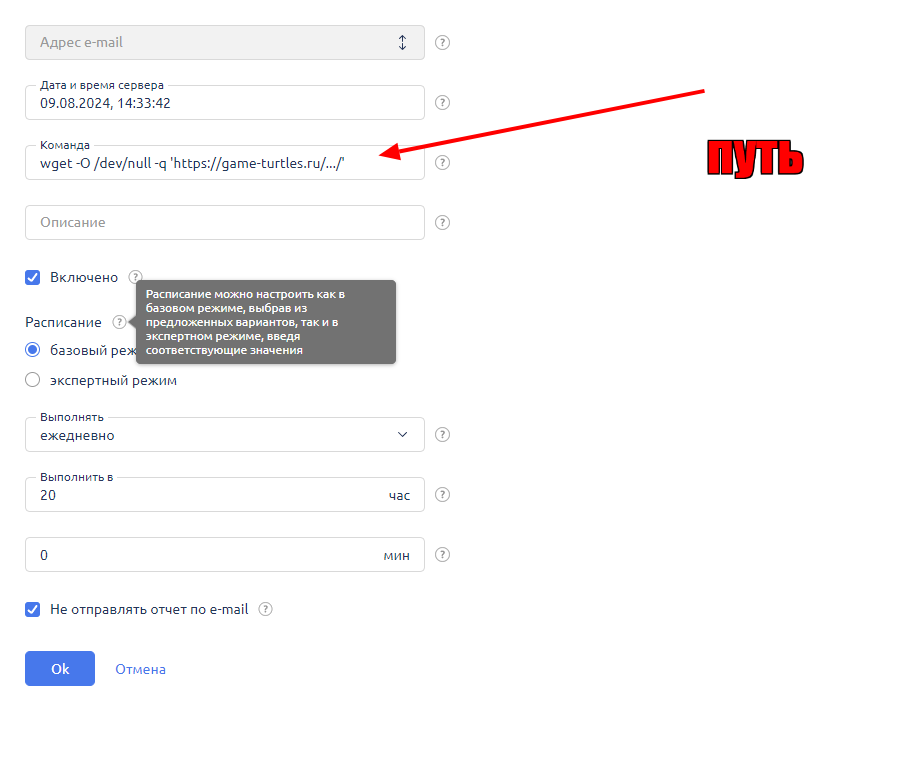924x768 pixels.
Task: Click help icon next to Выполнять dropdown
Action: pos(443,435)
